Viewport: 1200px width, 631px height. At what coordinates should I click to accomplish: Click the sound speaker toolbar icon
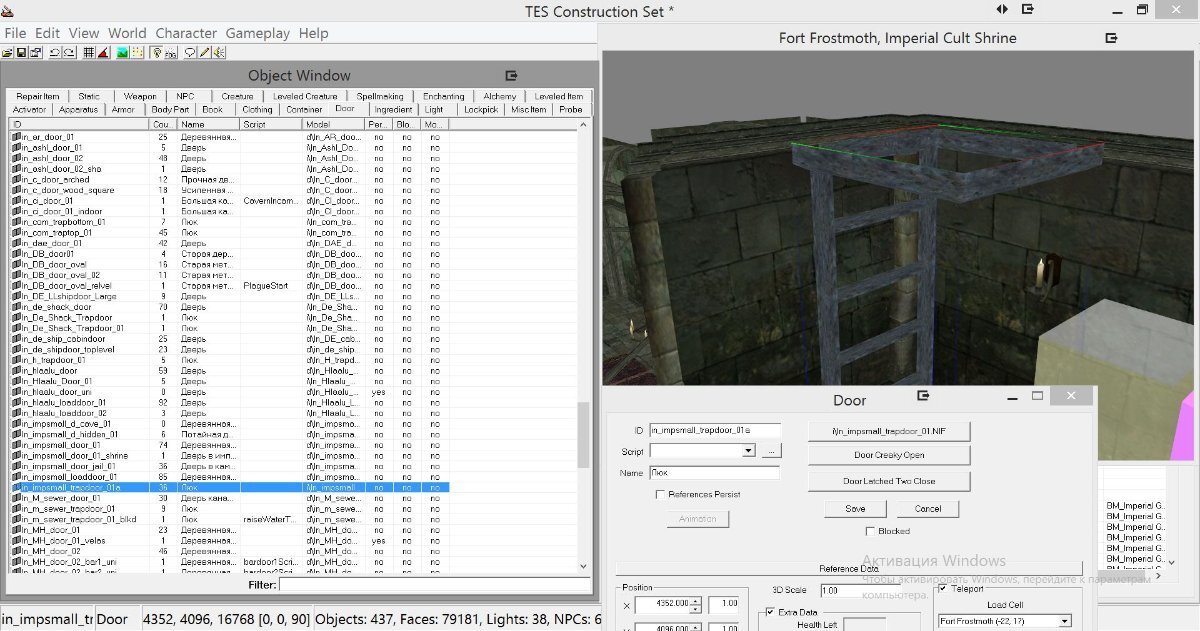click(x=218, y=53)
